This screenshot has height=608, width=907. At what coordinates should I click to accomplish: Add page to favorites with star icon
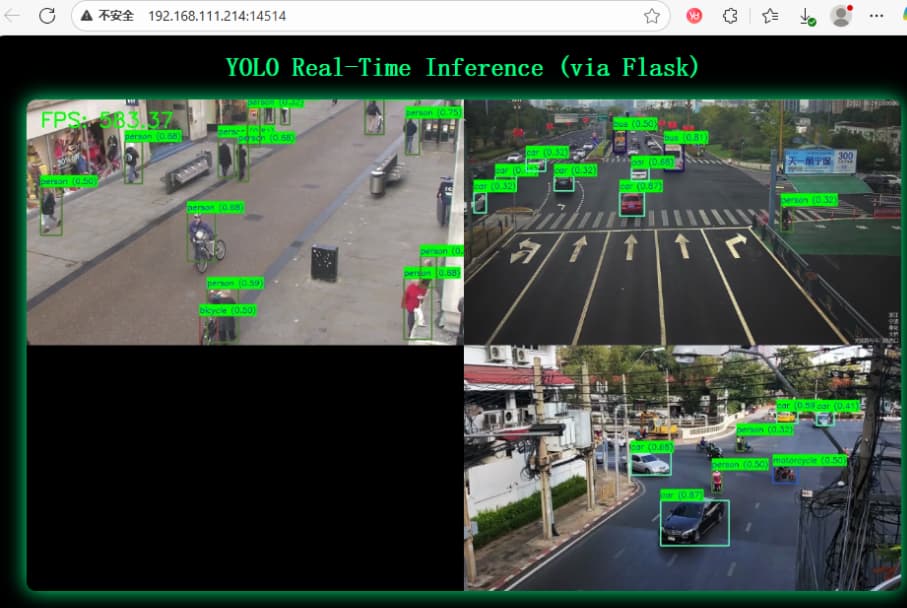click(x=651, y=16)
